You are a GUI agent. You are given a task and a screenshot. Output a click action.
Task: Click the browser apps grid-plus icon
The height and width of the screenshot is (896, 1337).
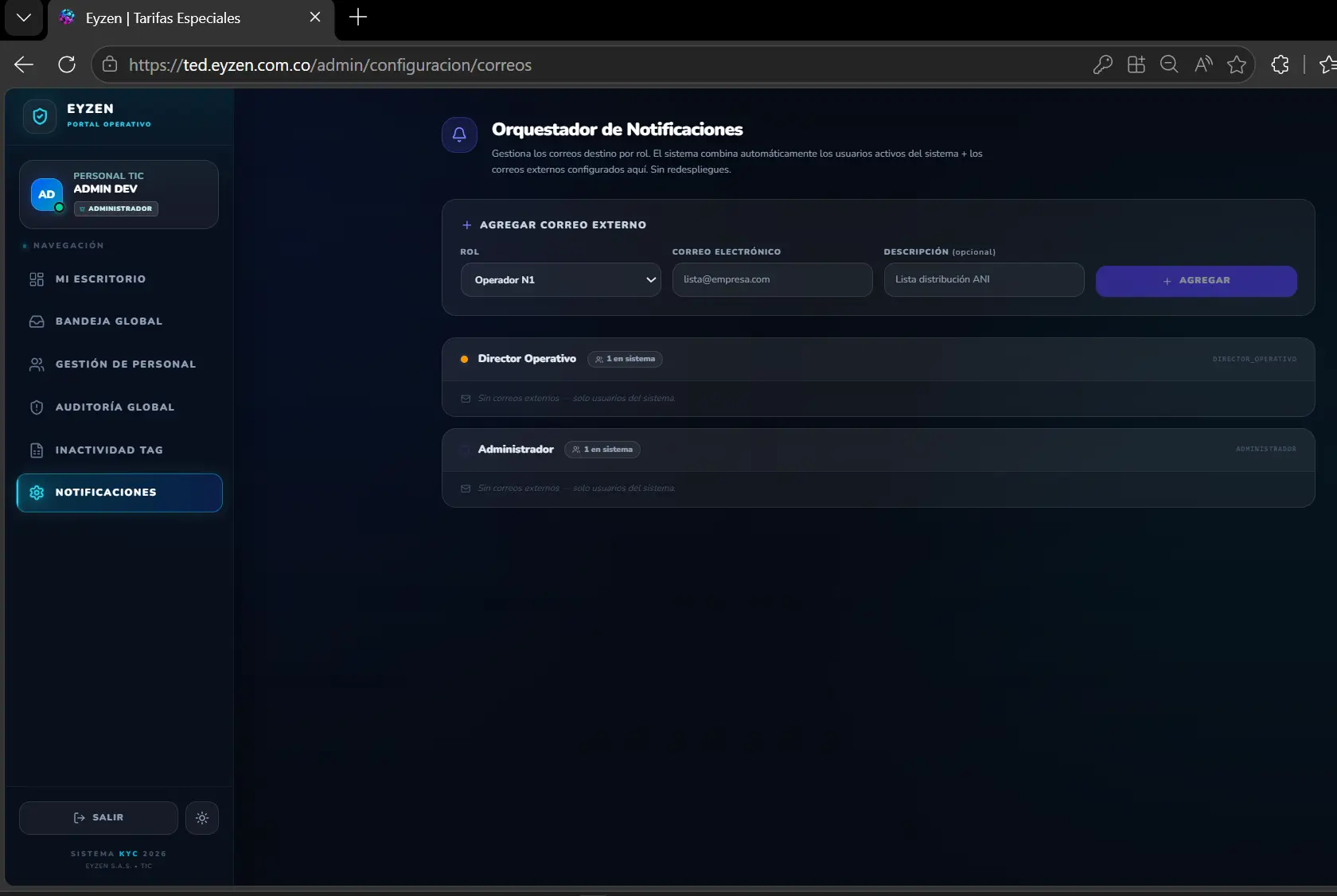pyautogui.click(x=1136, y=65)
